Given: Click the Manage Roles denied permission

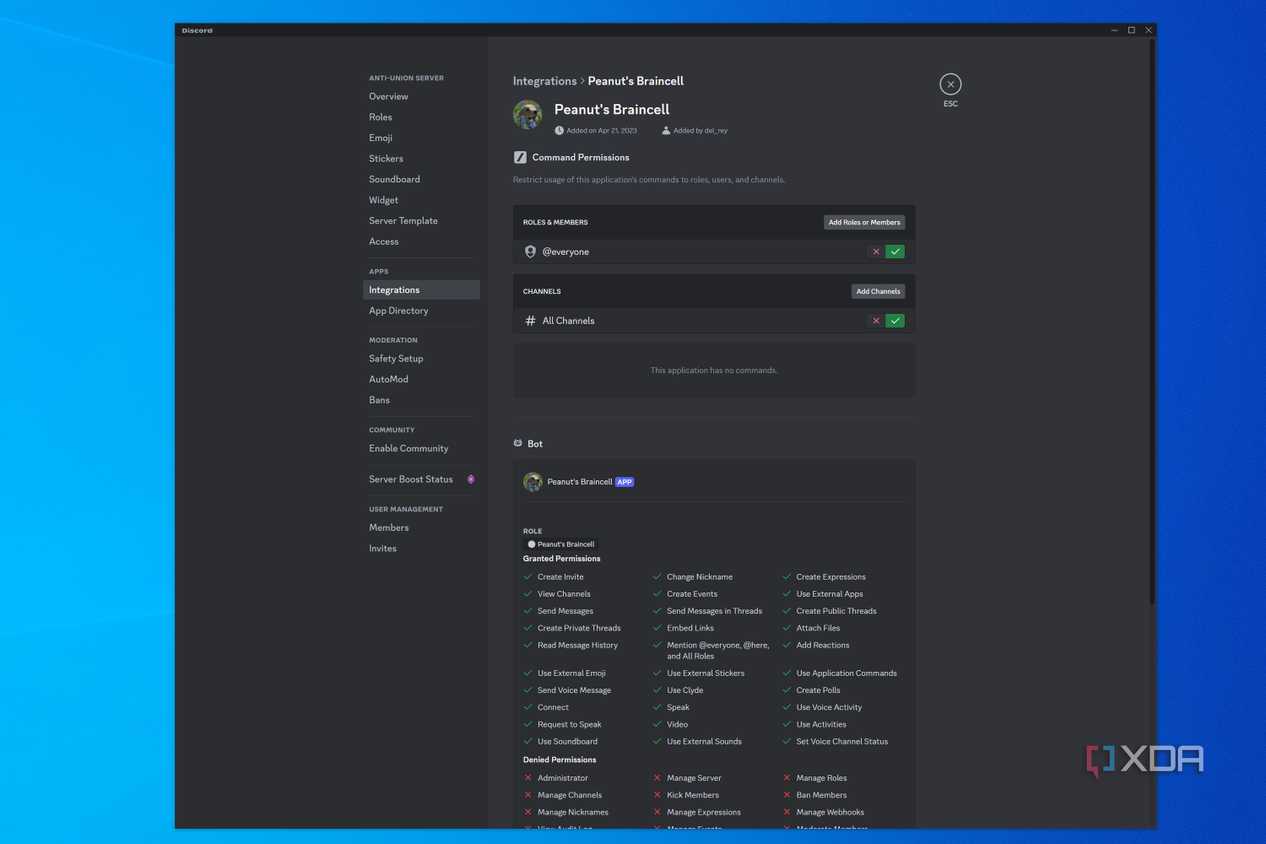Looking at the screenshot, I should point(821,778).
